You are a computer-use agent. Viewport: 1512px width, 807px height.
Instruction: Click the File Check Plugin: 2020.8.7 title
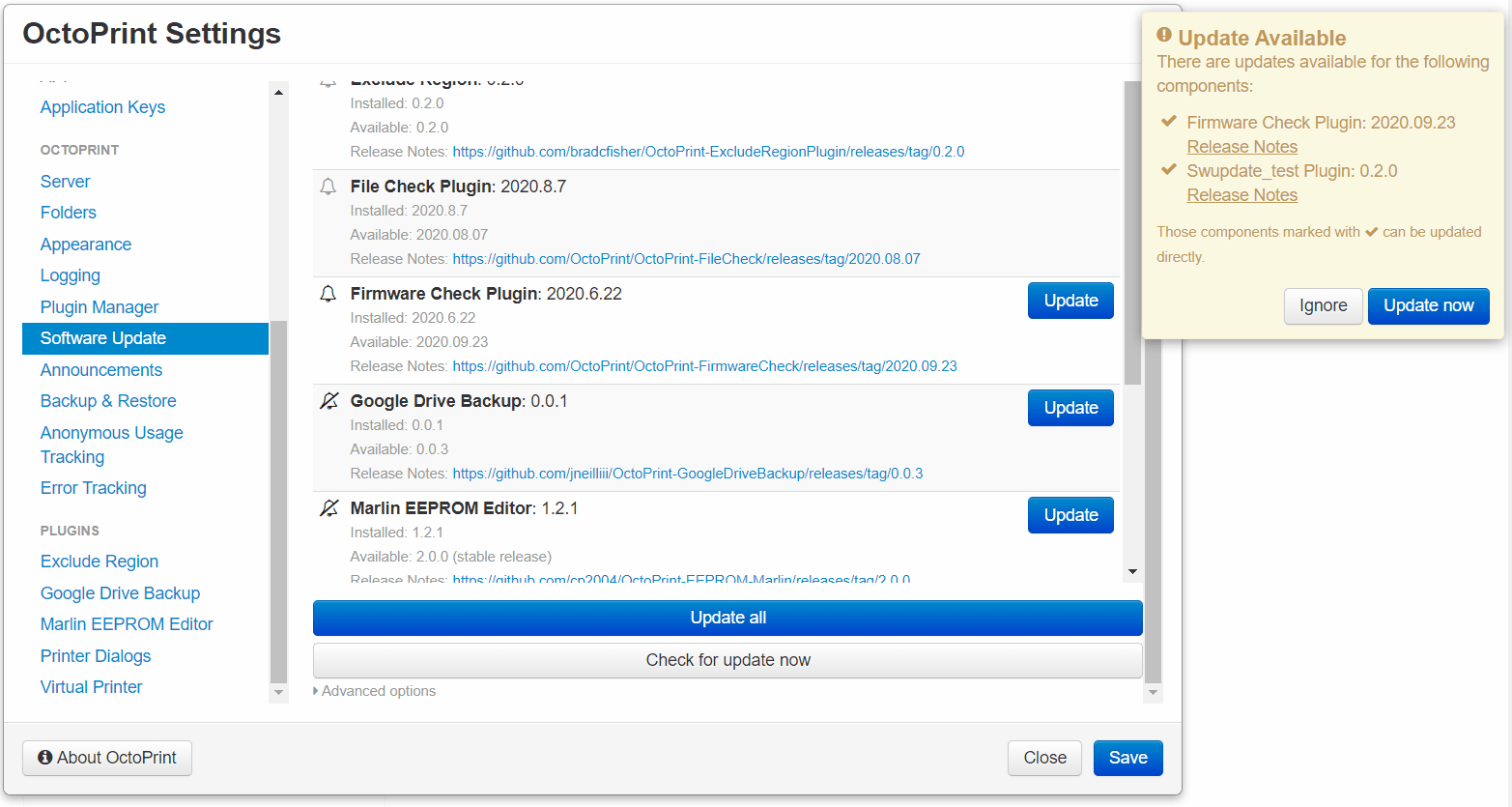(x=458, y=187)
